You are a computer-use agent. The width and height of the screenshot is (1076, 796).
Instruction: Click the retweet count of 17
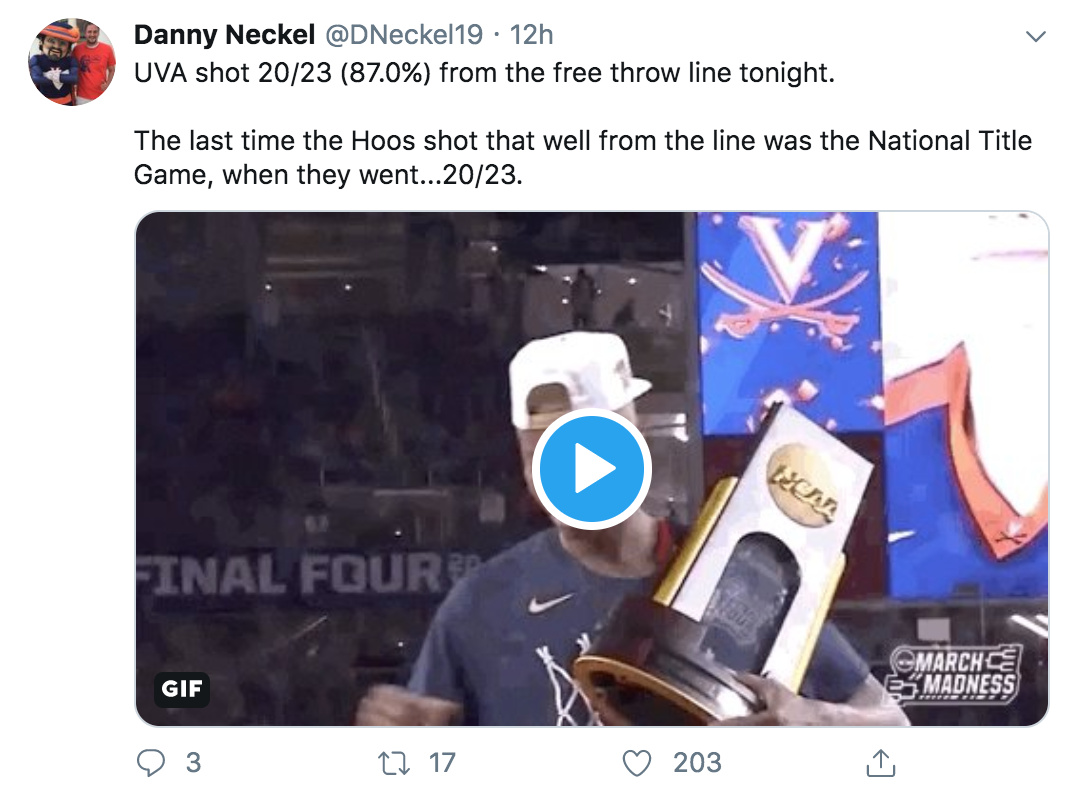442,763
